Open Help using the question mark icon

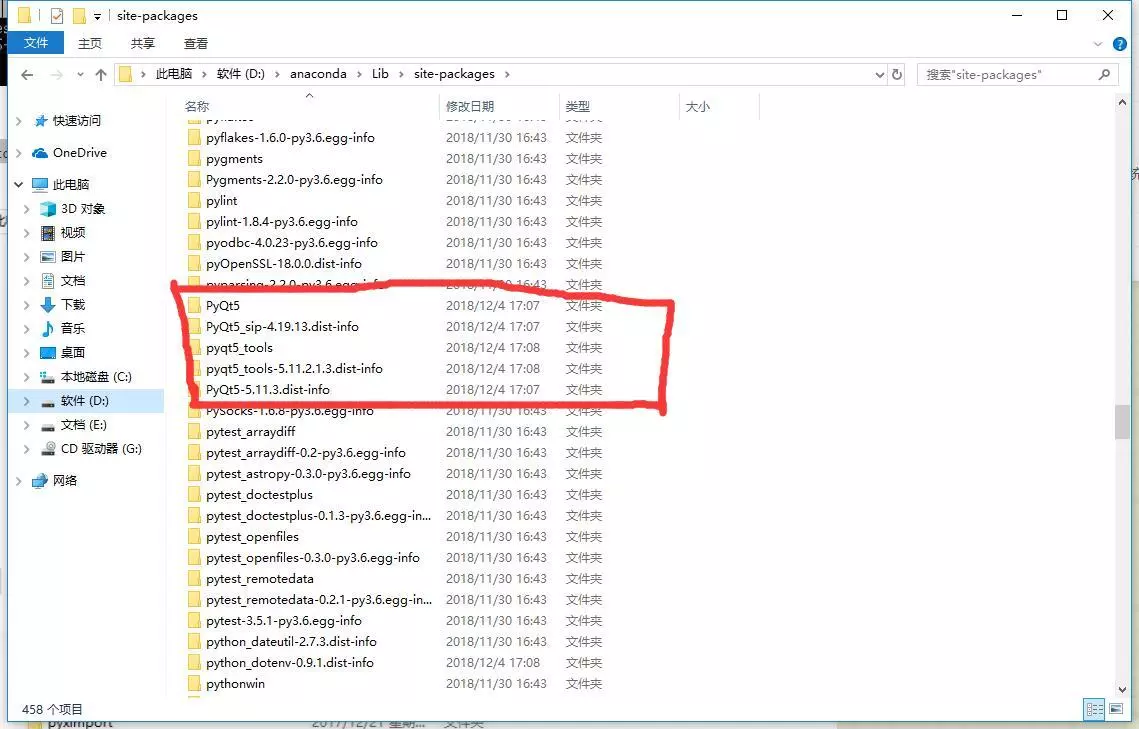click(x=1120, y=44)
